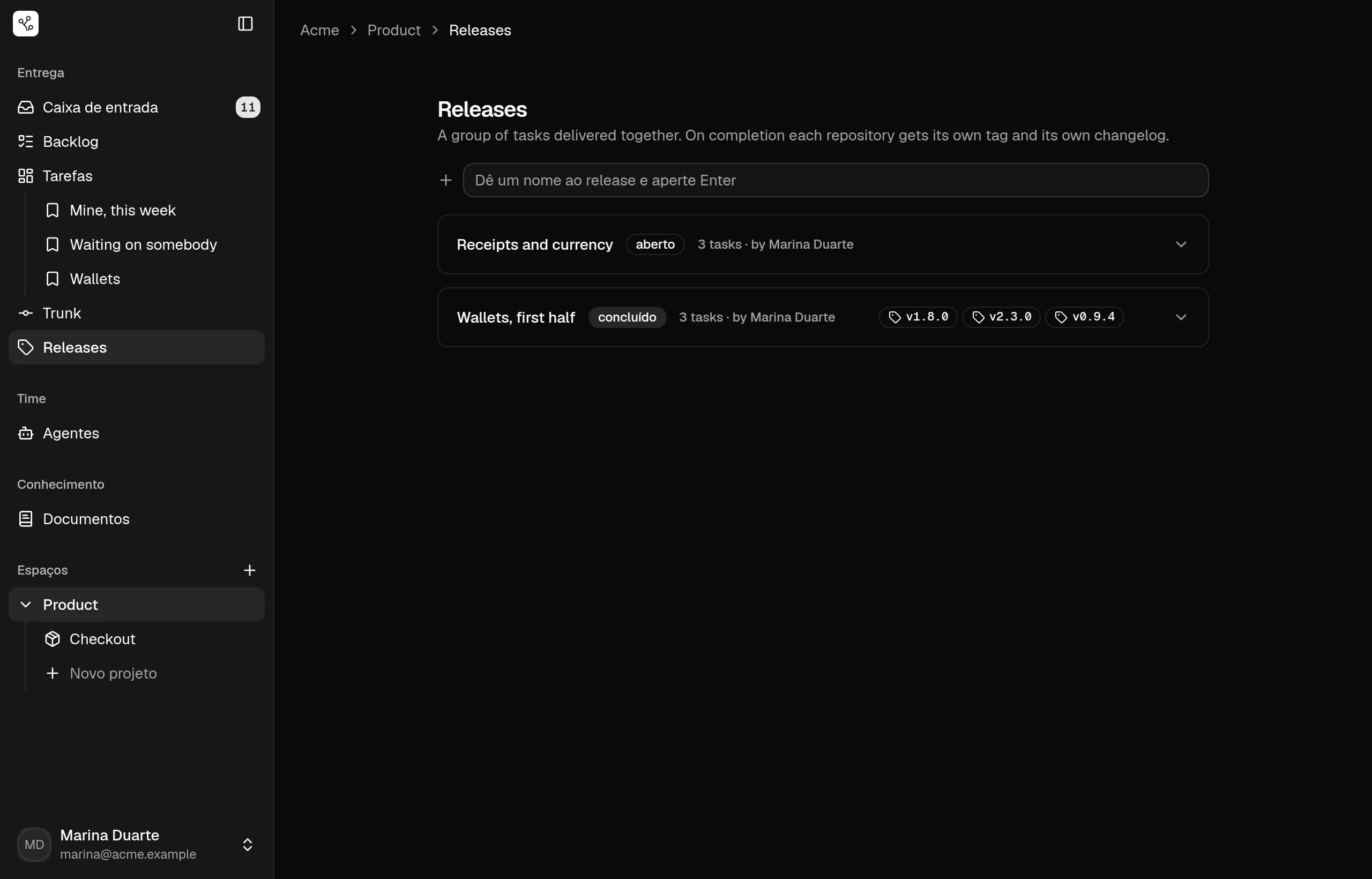This screenshot has height=879, width=1372.
Task: Click the Releases tag icon in sidebar
Action: pyautogui.click(x=26, y=347)
